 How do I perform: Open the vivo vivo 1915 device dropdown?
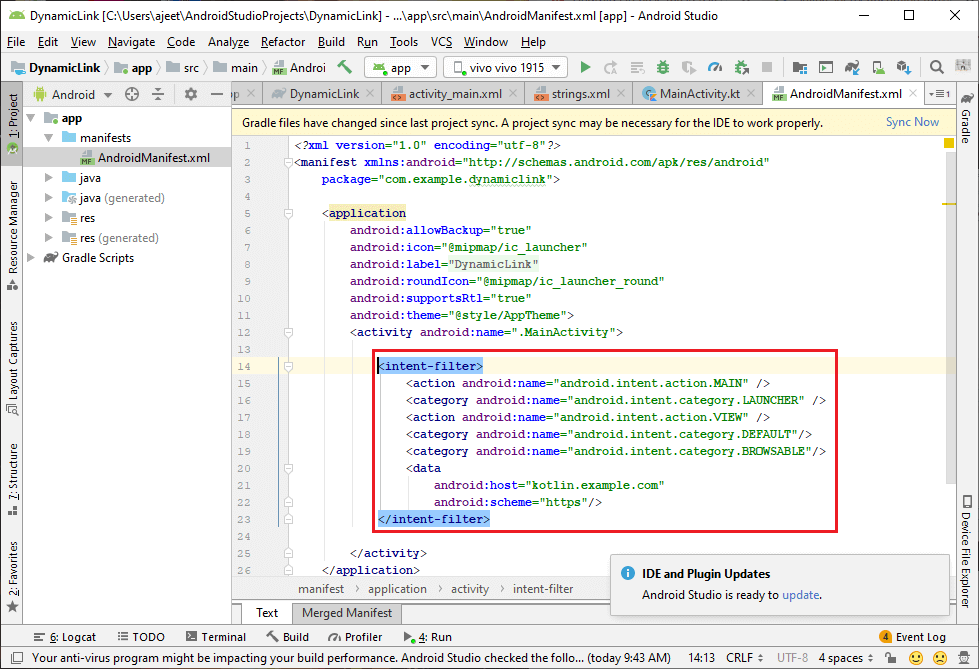505,67
